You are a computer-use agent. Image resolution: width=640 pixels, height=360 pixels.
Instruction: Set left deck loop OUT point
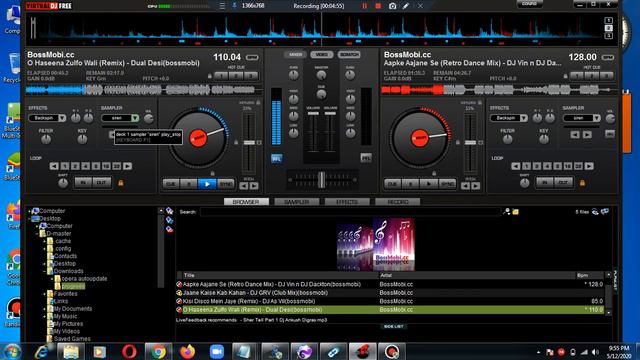(101, 182)
